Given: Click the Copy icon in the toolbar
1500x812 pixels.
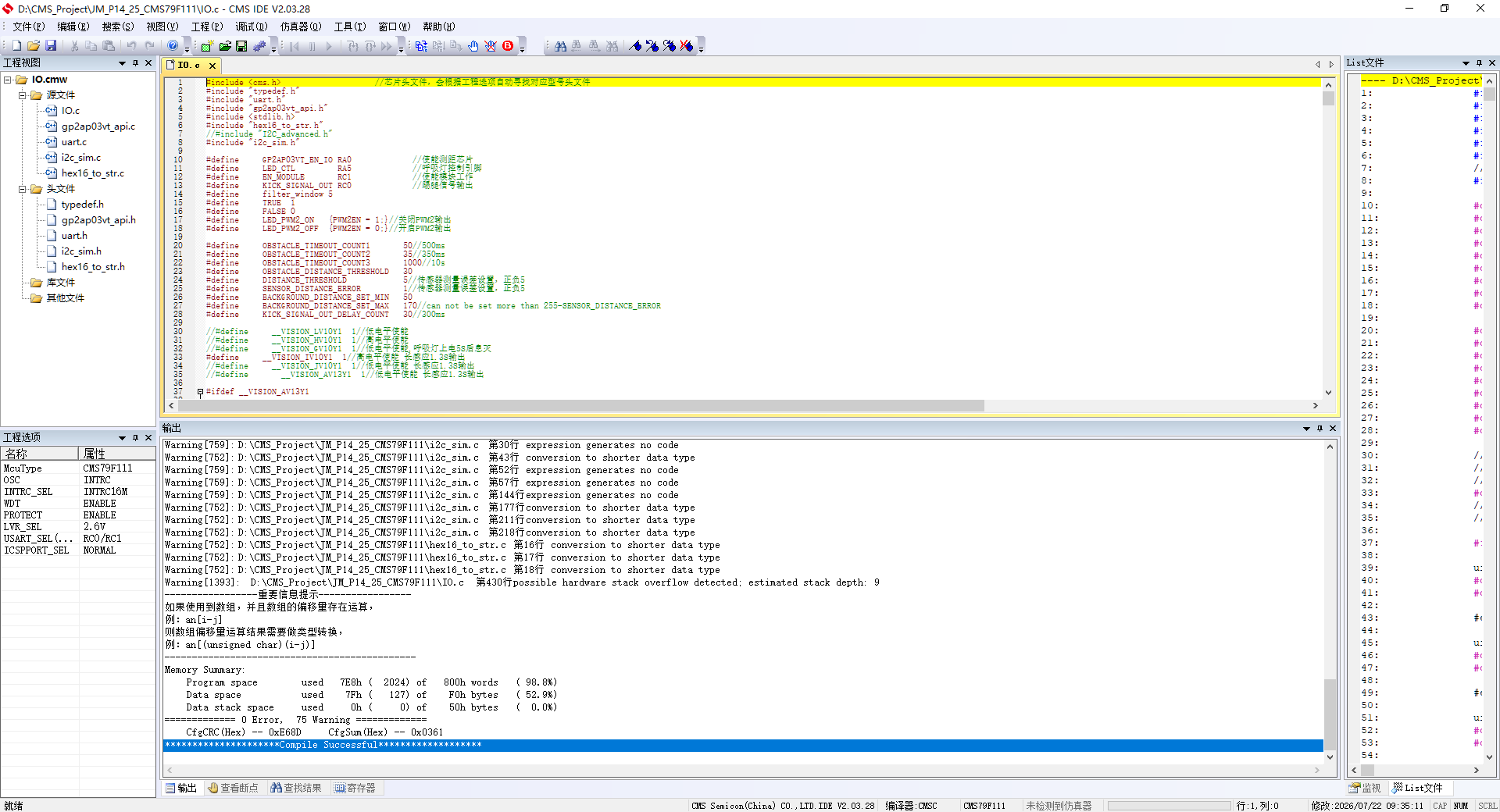Looking at the screenshot, I should [91, 46].
